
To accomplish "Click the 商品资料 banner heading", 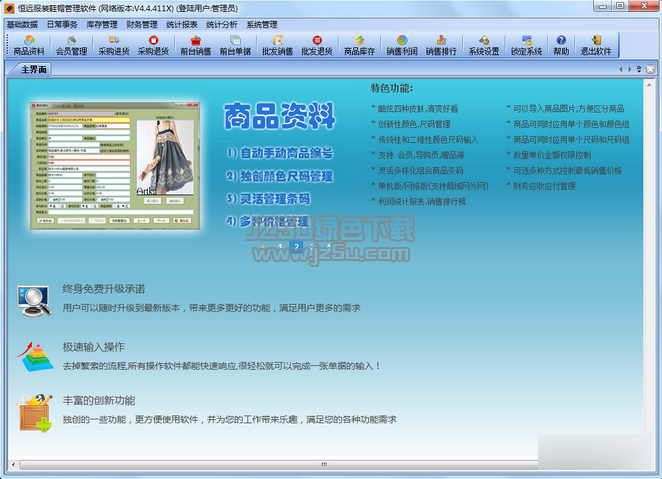I will pyautogui.click(x=279, y=116).
